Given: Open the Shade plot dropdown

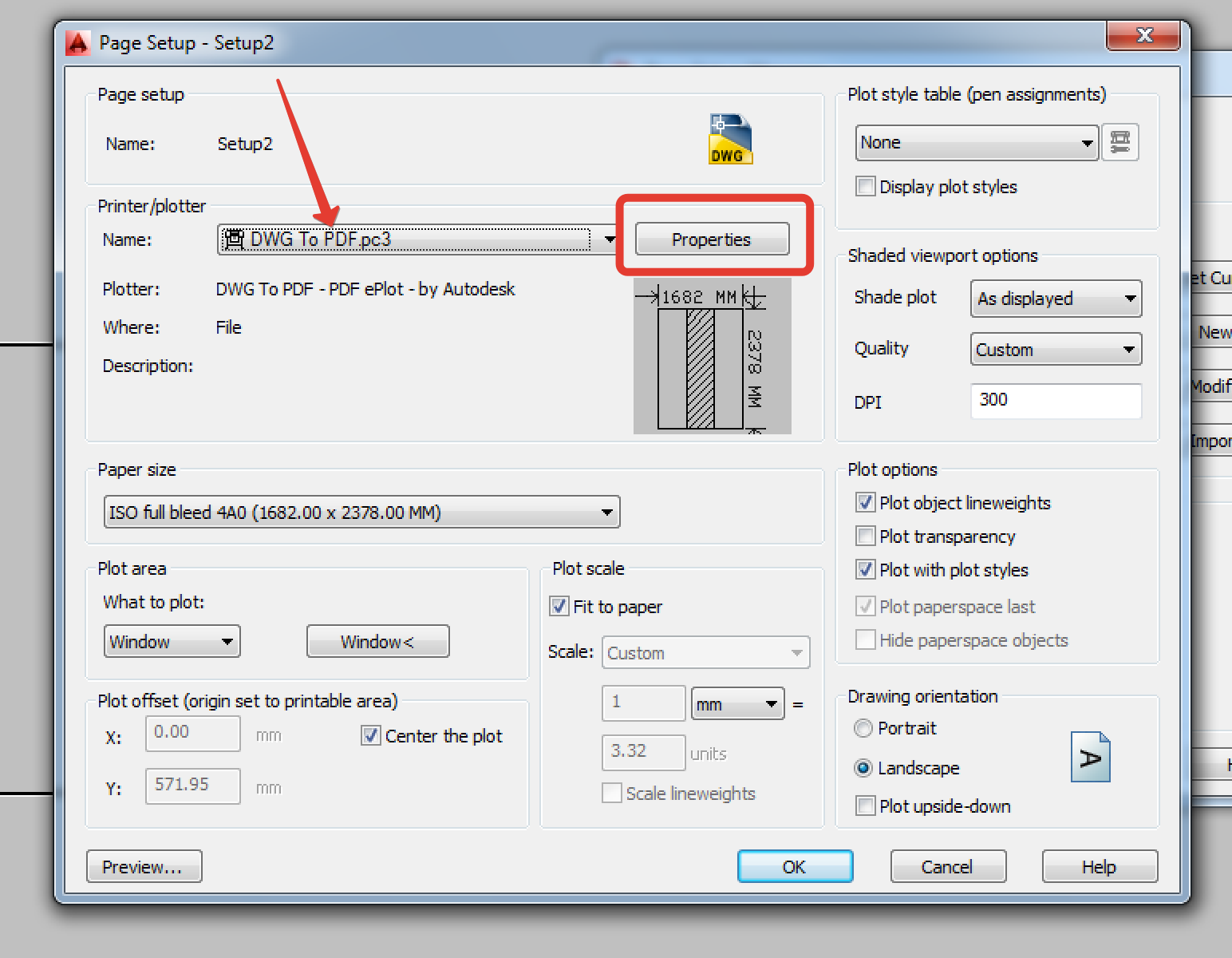Looking at the screenshot, I should (x=1056, y=299).
